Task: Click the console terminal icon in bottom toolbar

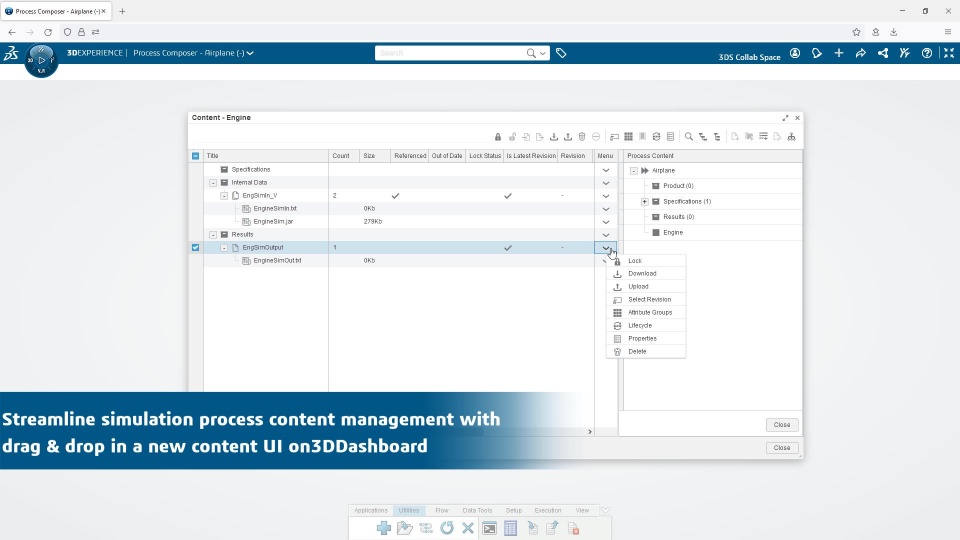Action: point(489,528)
